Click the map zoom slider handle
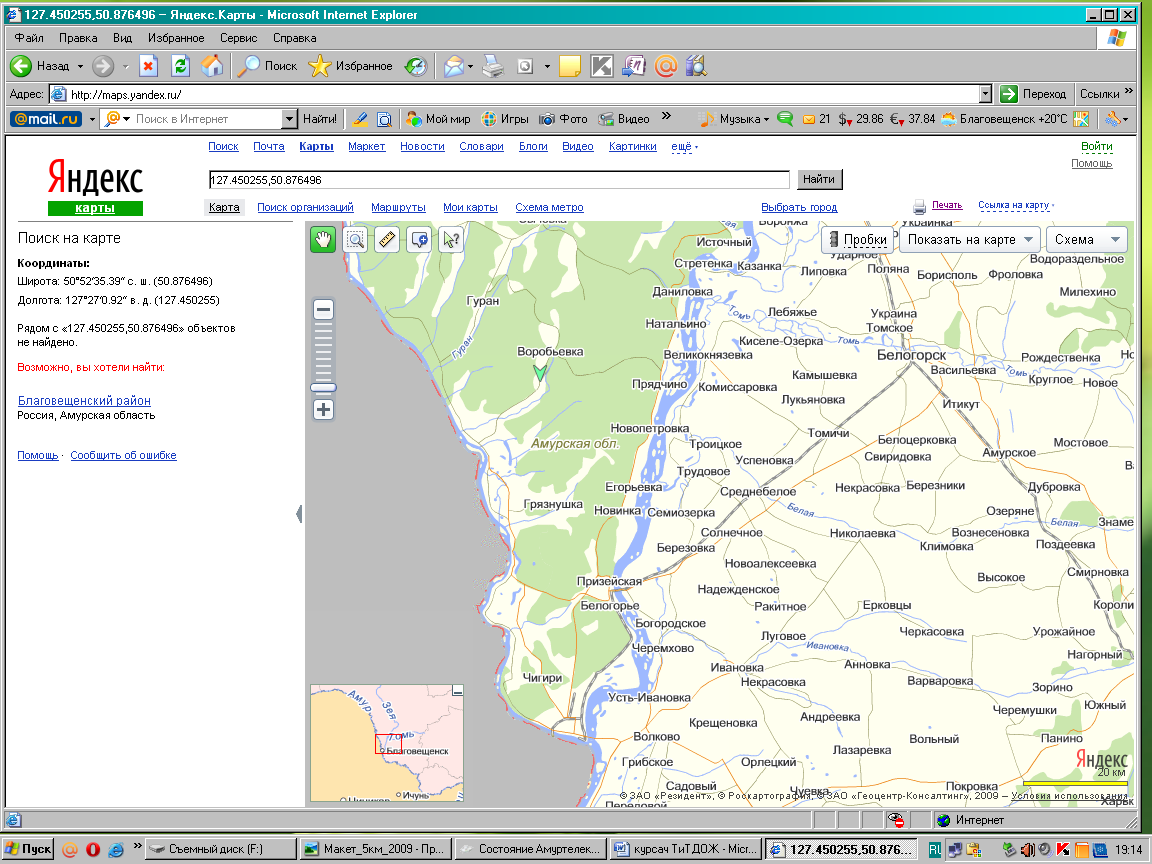 323,387
